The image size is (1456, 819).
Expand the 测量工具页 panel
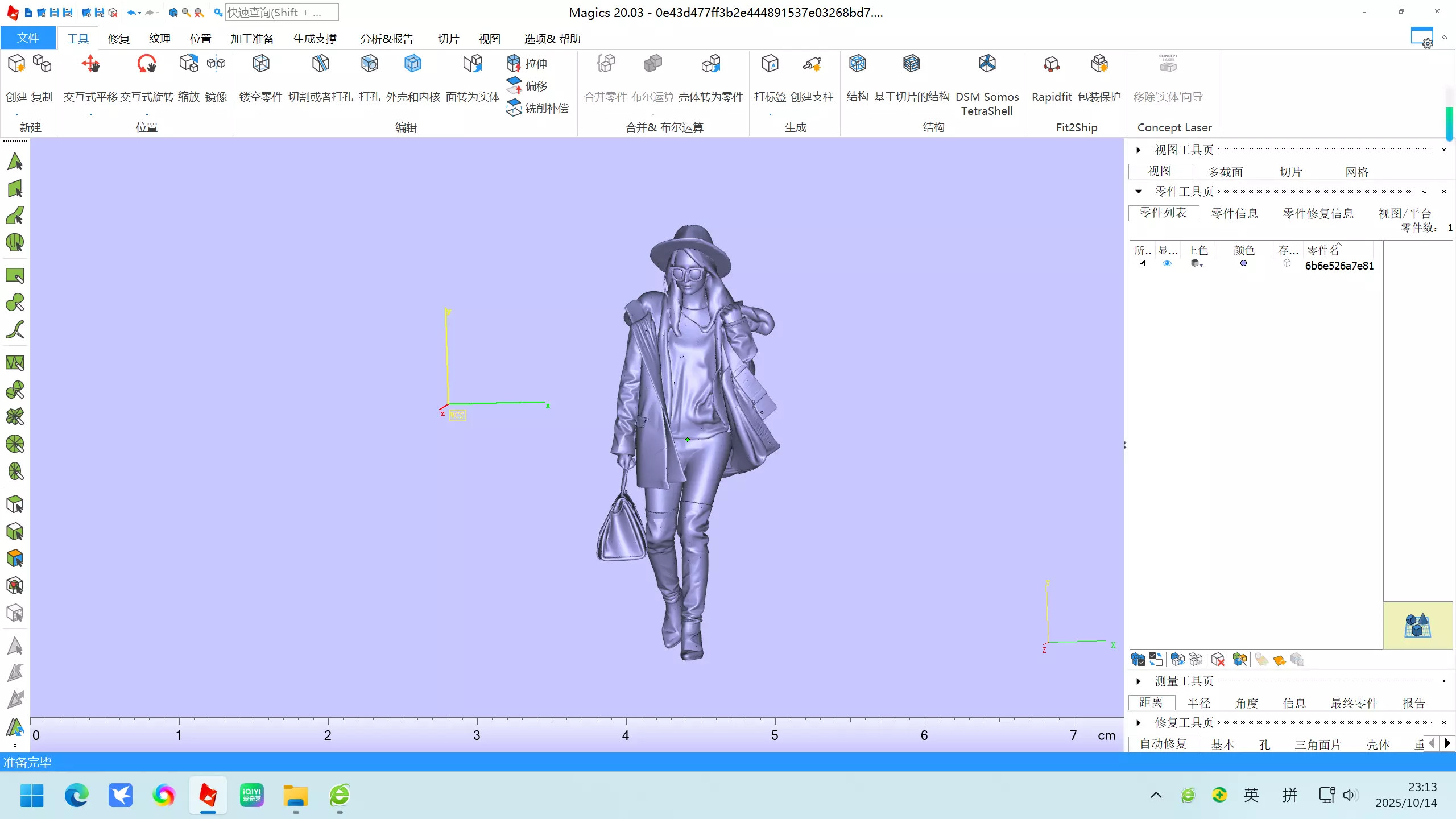click(1139, 681)
